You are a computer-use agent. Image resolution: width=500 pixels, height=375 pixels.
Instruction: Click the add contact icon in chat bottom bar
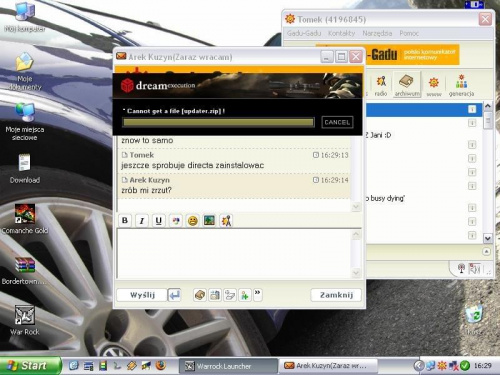(245, 295)
